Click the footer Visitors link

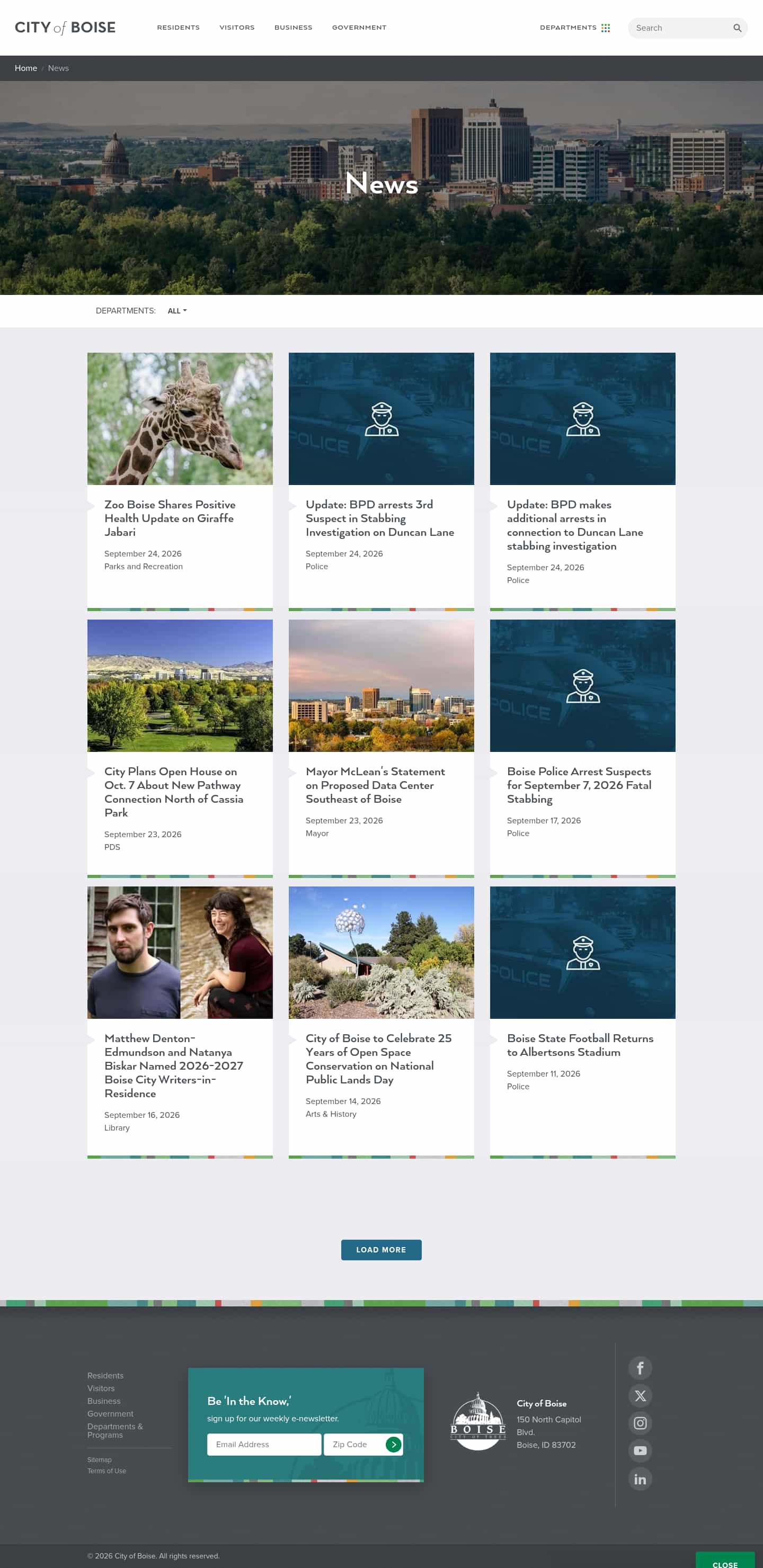pos(101,1388)
